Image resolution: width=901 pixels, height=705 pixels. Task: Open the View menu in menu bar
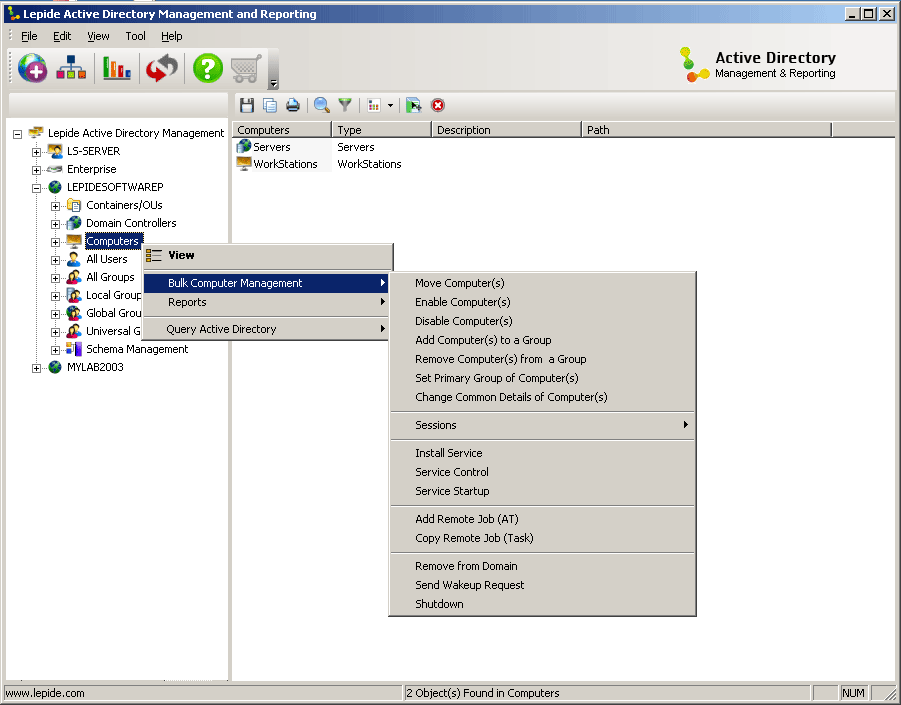[98, 36]
